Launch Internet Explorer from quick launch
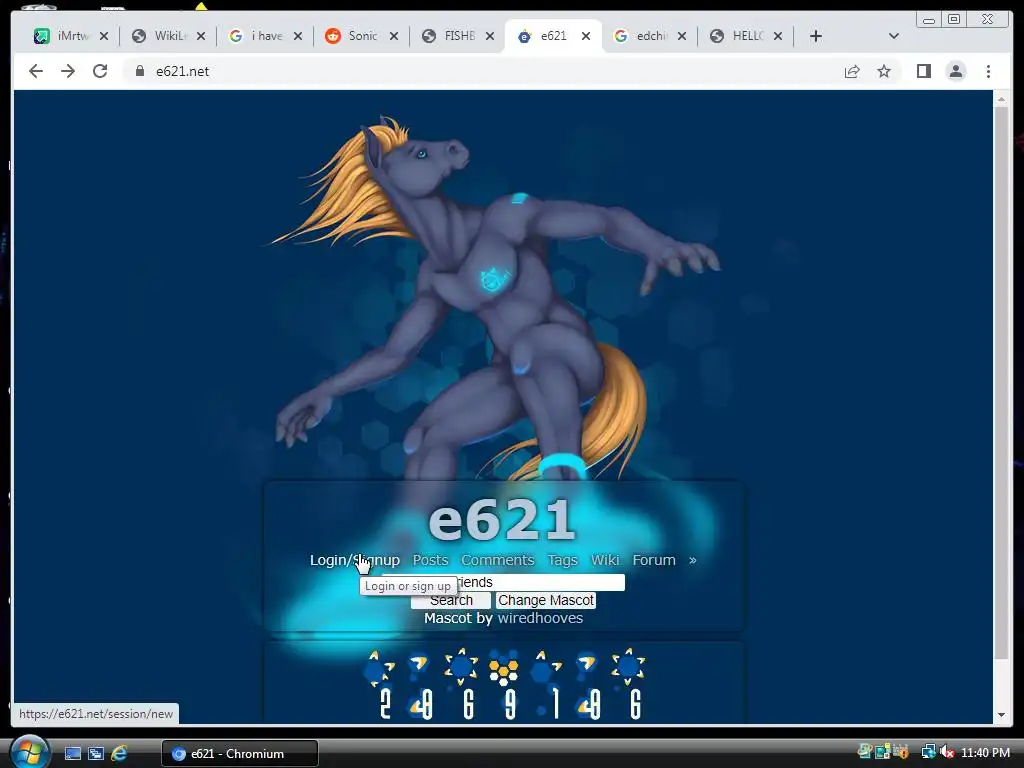Viewport: 1024px width, 768px height. (x=119, y=754)
